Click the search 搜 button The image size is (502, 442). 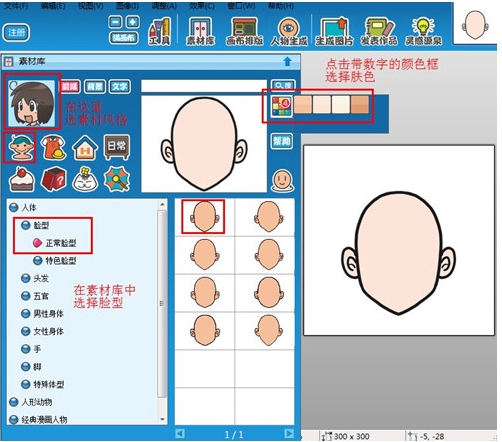tap(283, 86)
